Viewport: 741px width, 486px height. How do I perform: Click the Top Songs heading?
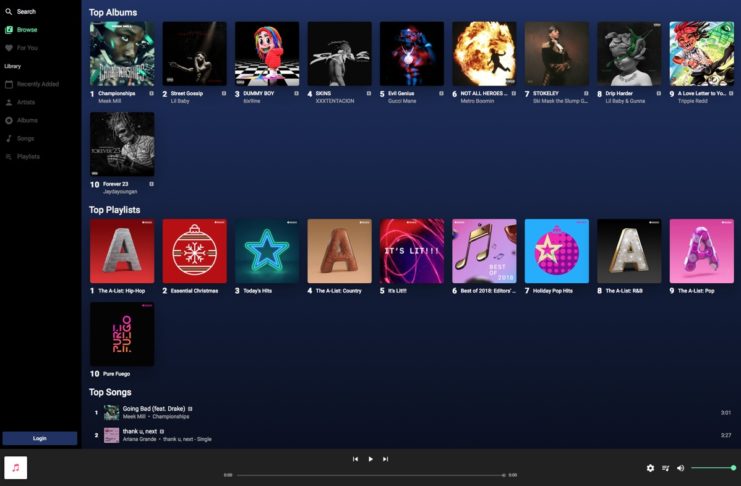point(110,392)
